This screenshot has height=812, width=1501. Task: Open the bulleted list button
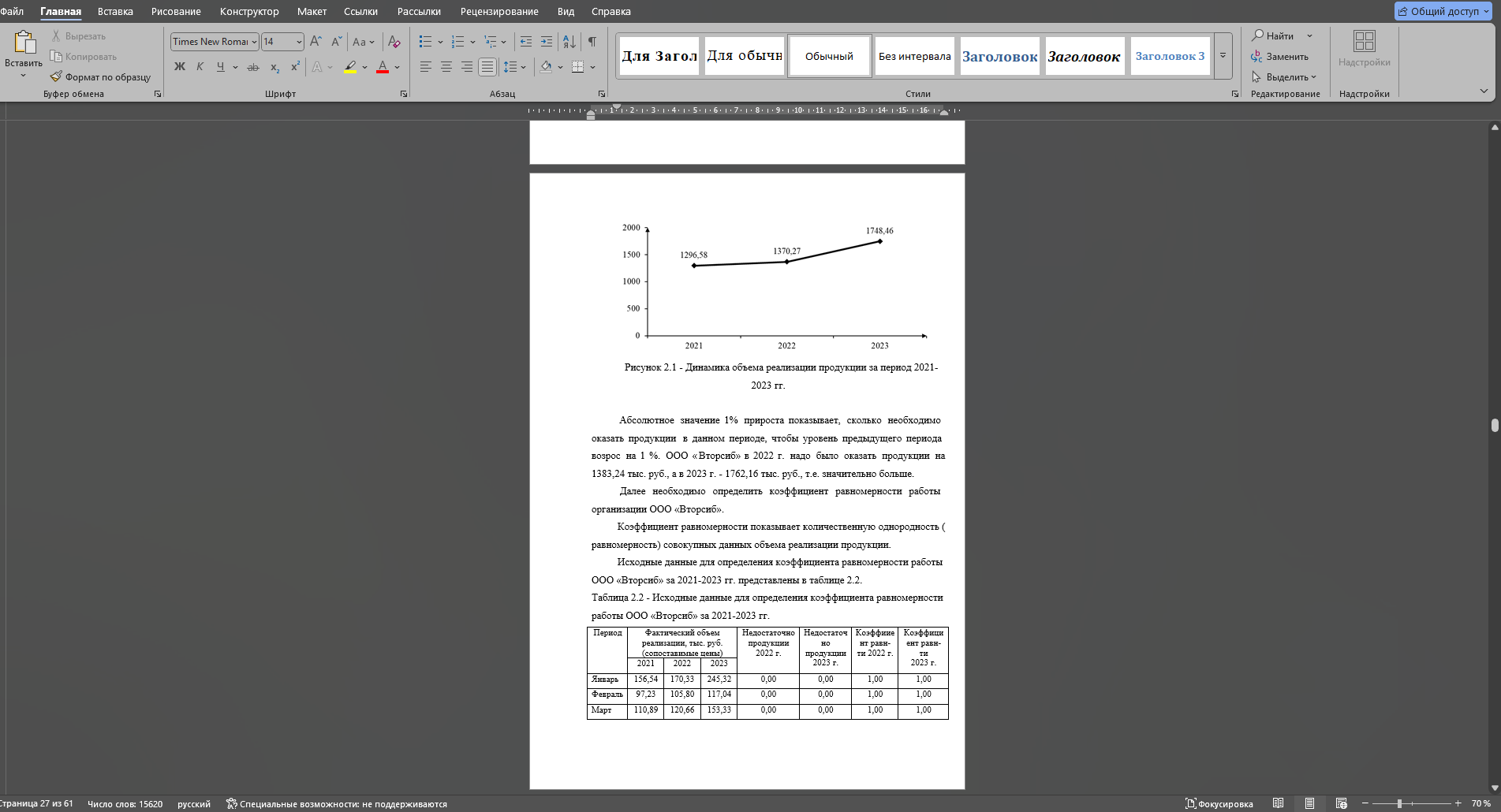pos(425,42)
